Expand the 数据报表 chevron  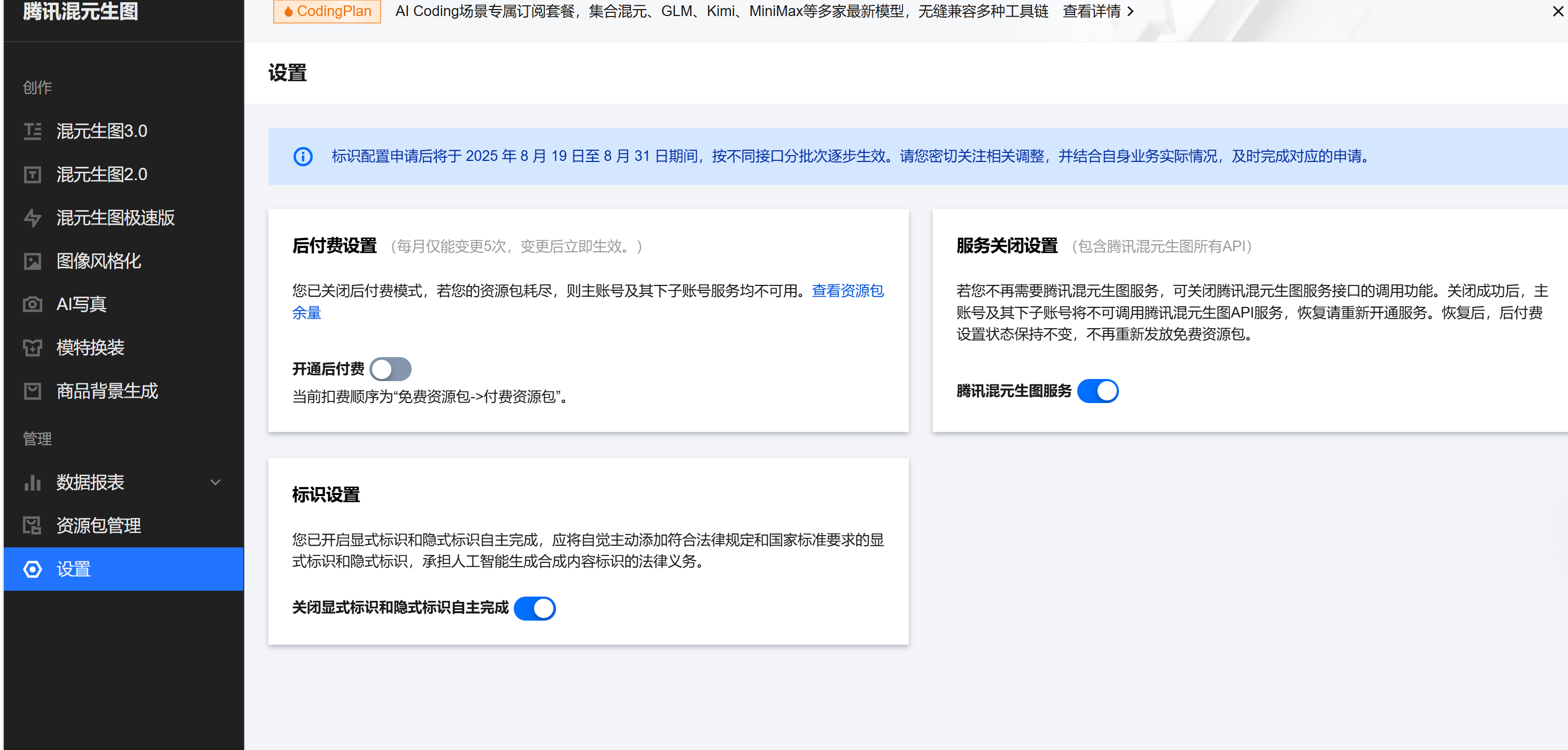215,482
